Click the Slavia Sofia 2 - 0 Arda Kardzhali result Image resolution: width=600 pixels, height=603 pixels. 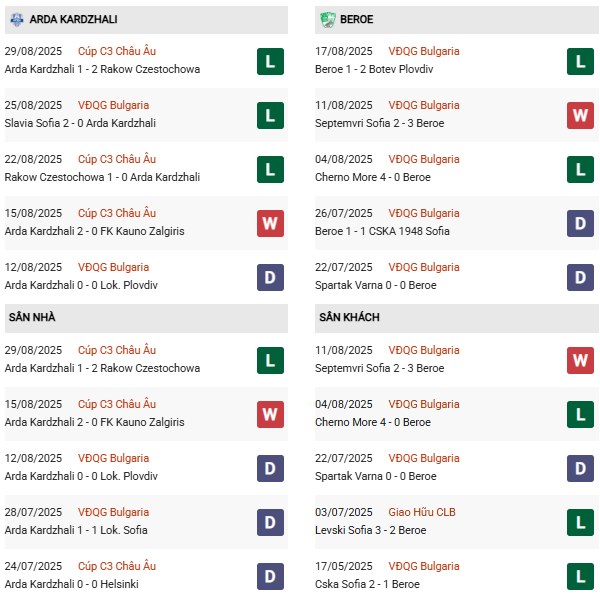click(80, 123)
